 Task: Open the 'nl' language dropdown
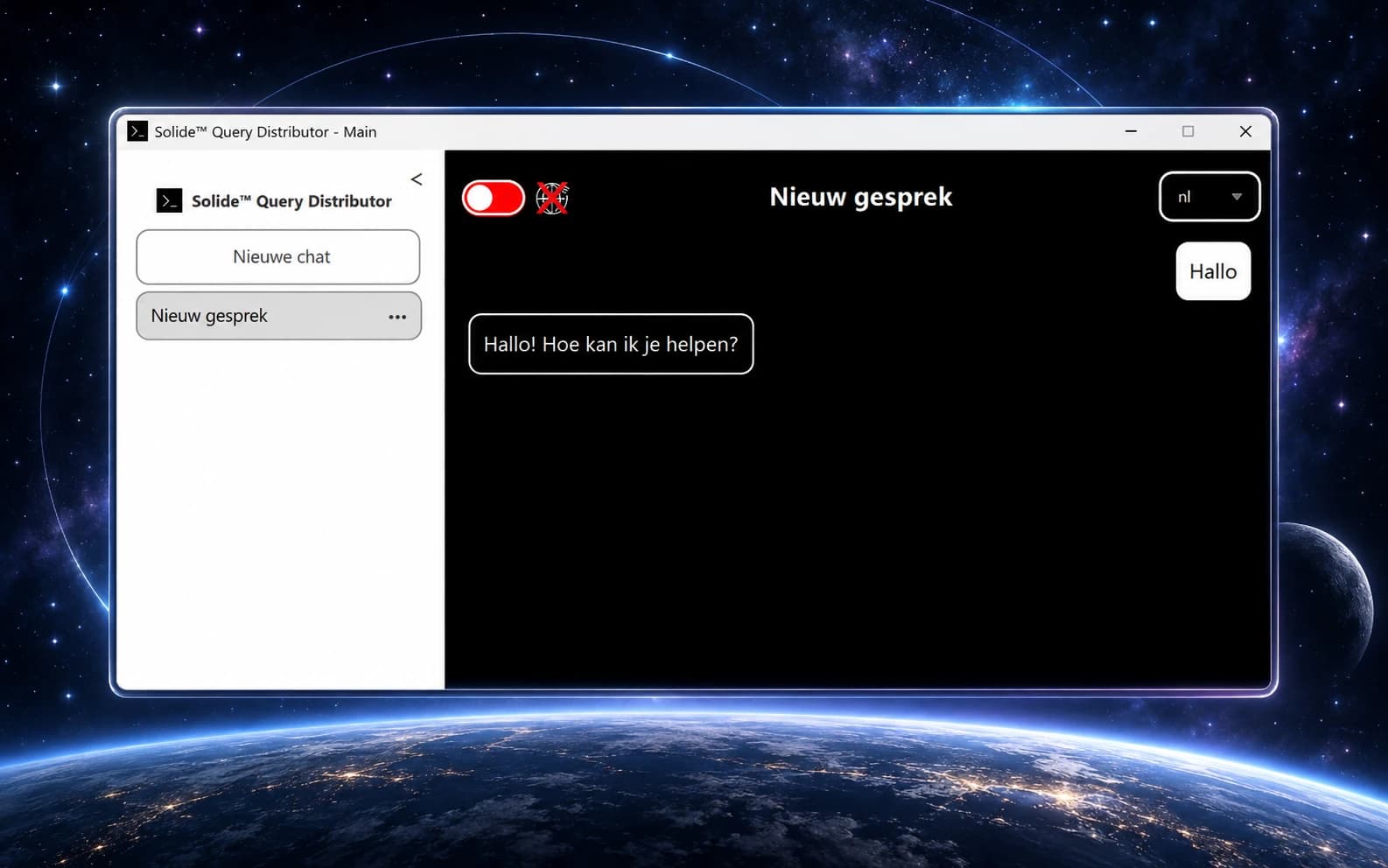1209,197
